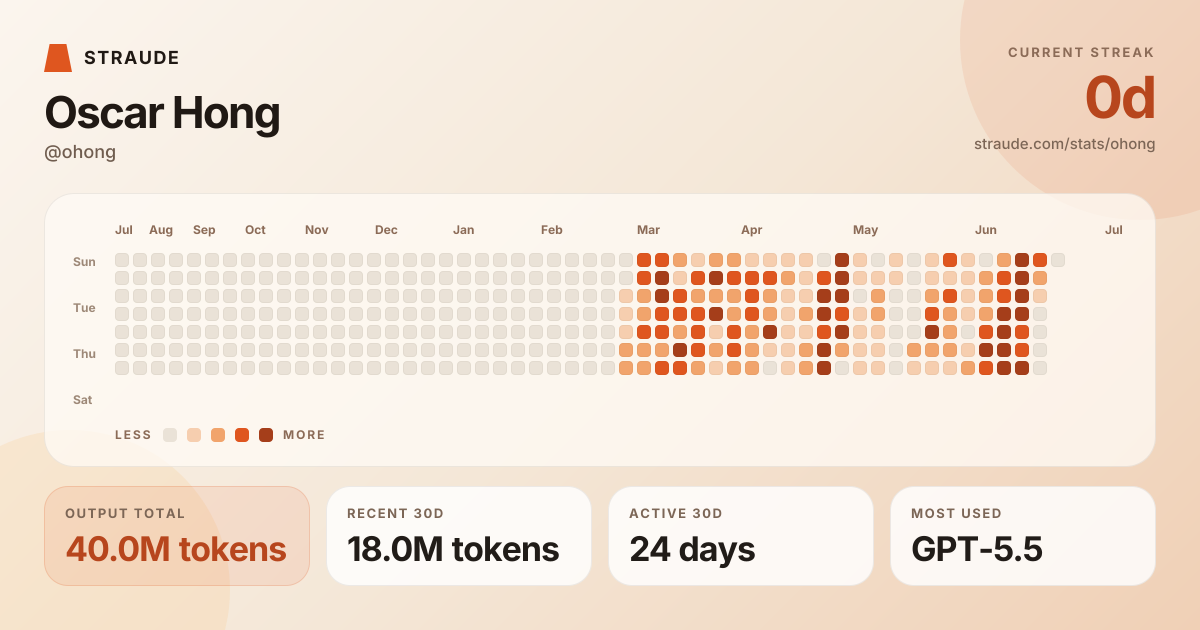Viewport: 1200px width, 630px height.
Task: Open the Recent 30D tokens card
Action: pos(459,536)
